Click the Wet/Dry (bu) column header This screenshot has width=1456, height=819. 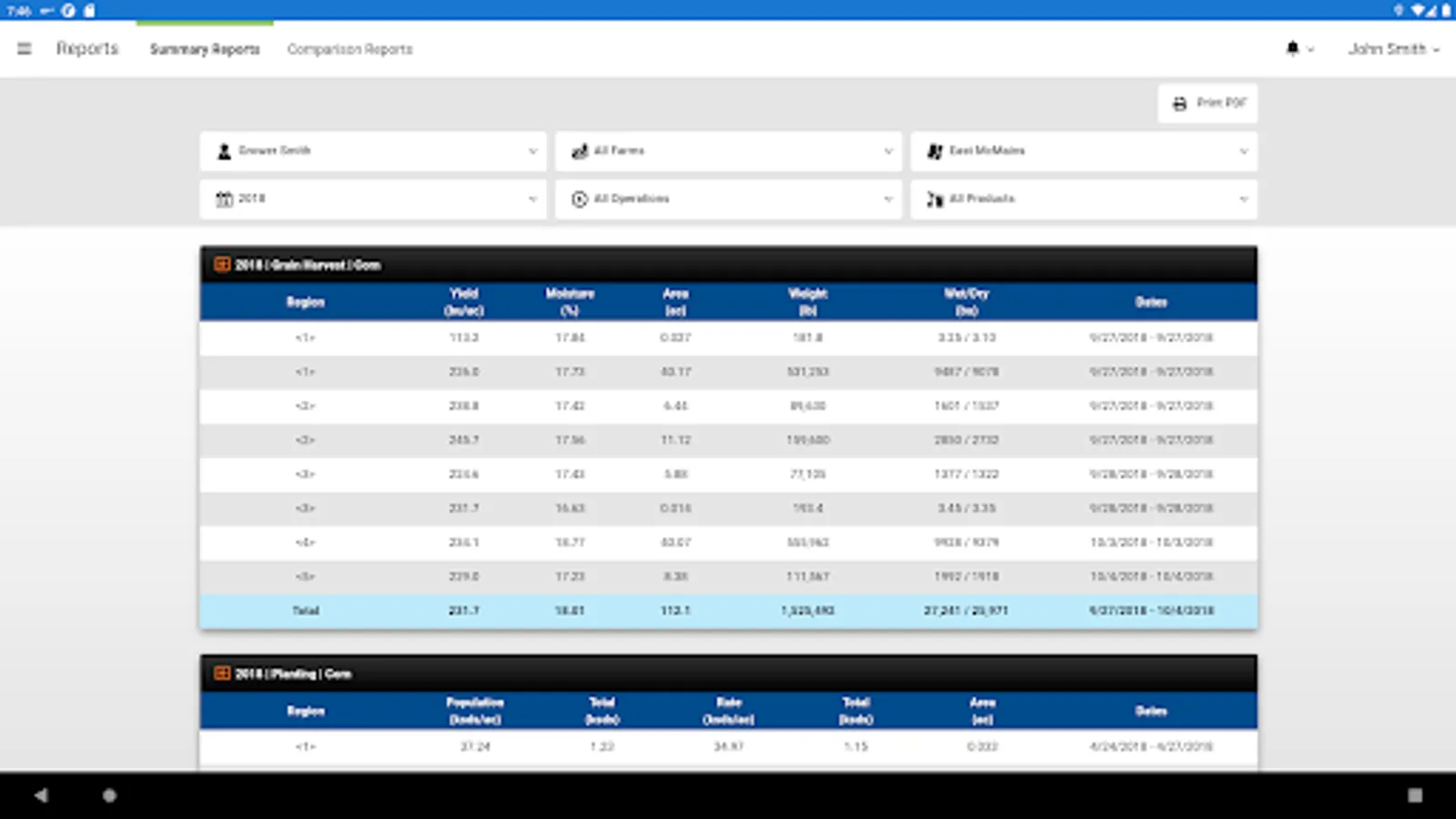click(x=966, y=302)
